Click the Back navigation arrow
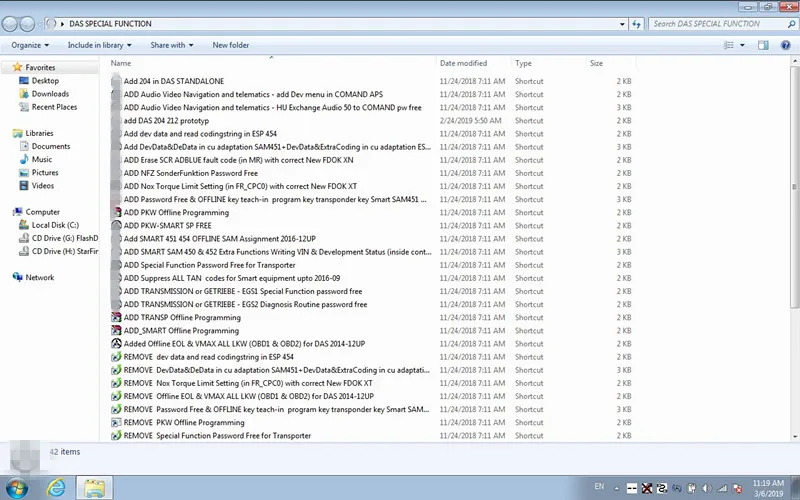Viewport: 800px width, 500px height. pos(10,23)
